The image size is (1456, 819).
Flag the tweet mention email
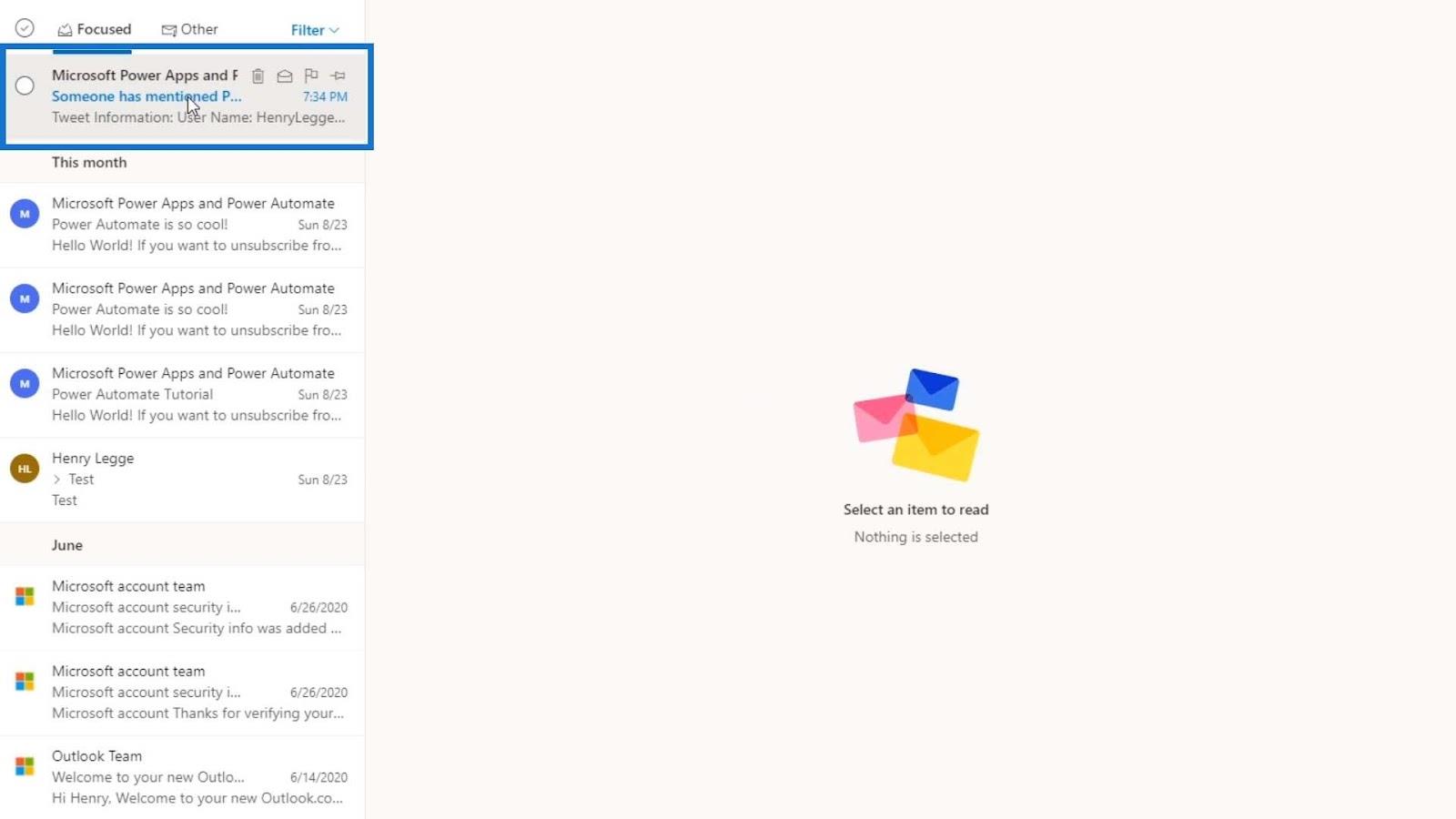(311, 76)
